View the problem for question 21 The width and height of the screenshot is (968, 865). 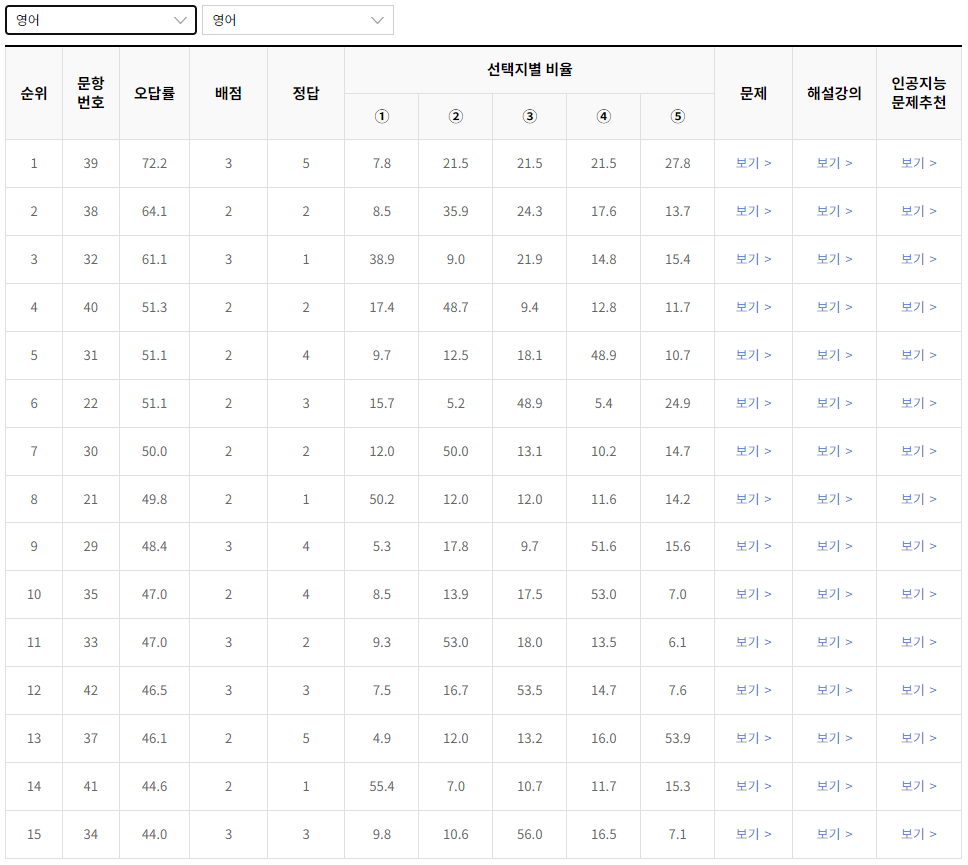[754, 499]
